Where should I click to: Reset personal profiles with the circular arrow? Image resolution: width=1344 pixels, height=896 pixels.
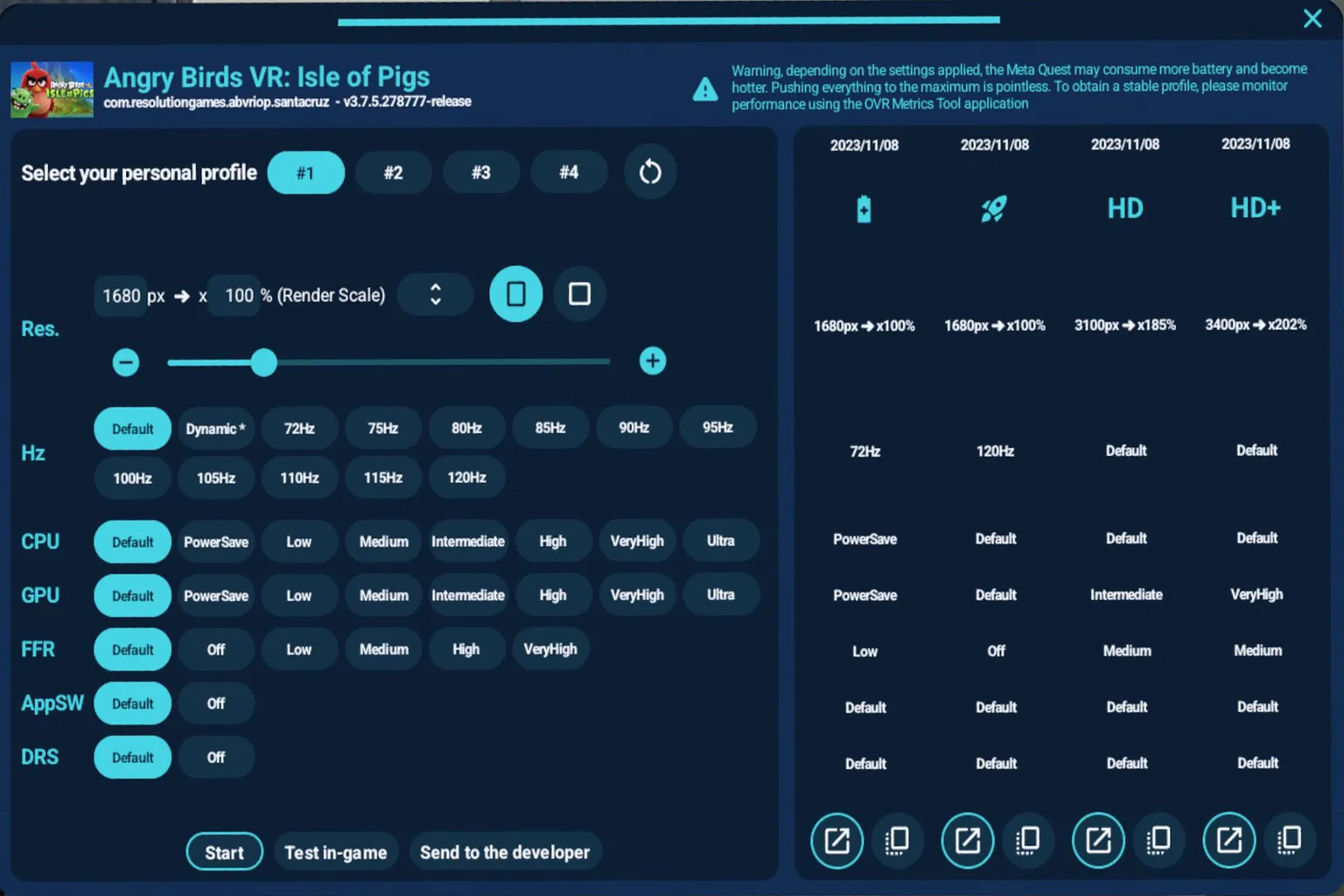pyautogui.click(x=650, y=171)
